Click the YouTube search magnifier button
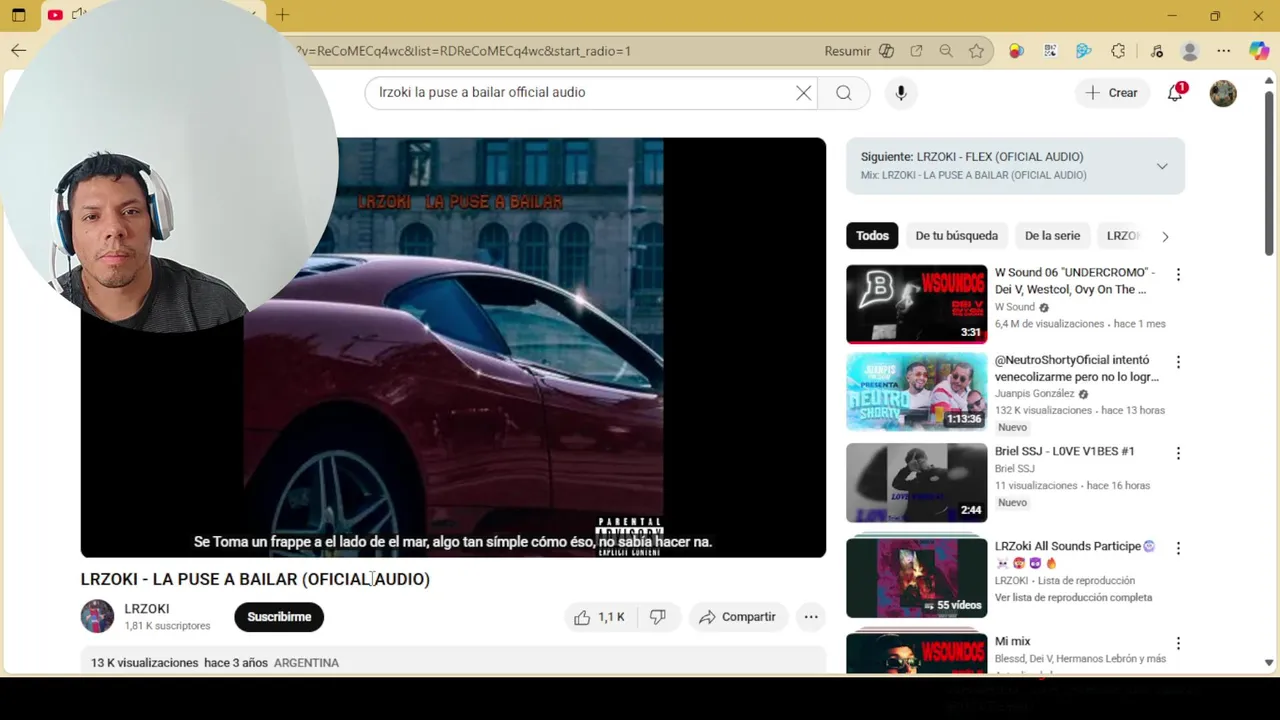 (844, 93)
